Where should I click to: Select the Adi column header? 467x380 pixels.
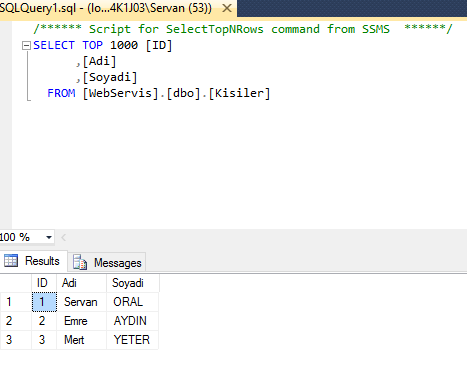click(x=81, y=283)
